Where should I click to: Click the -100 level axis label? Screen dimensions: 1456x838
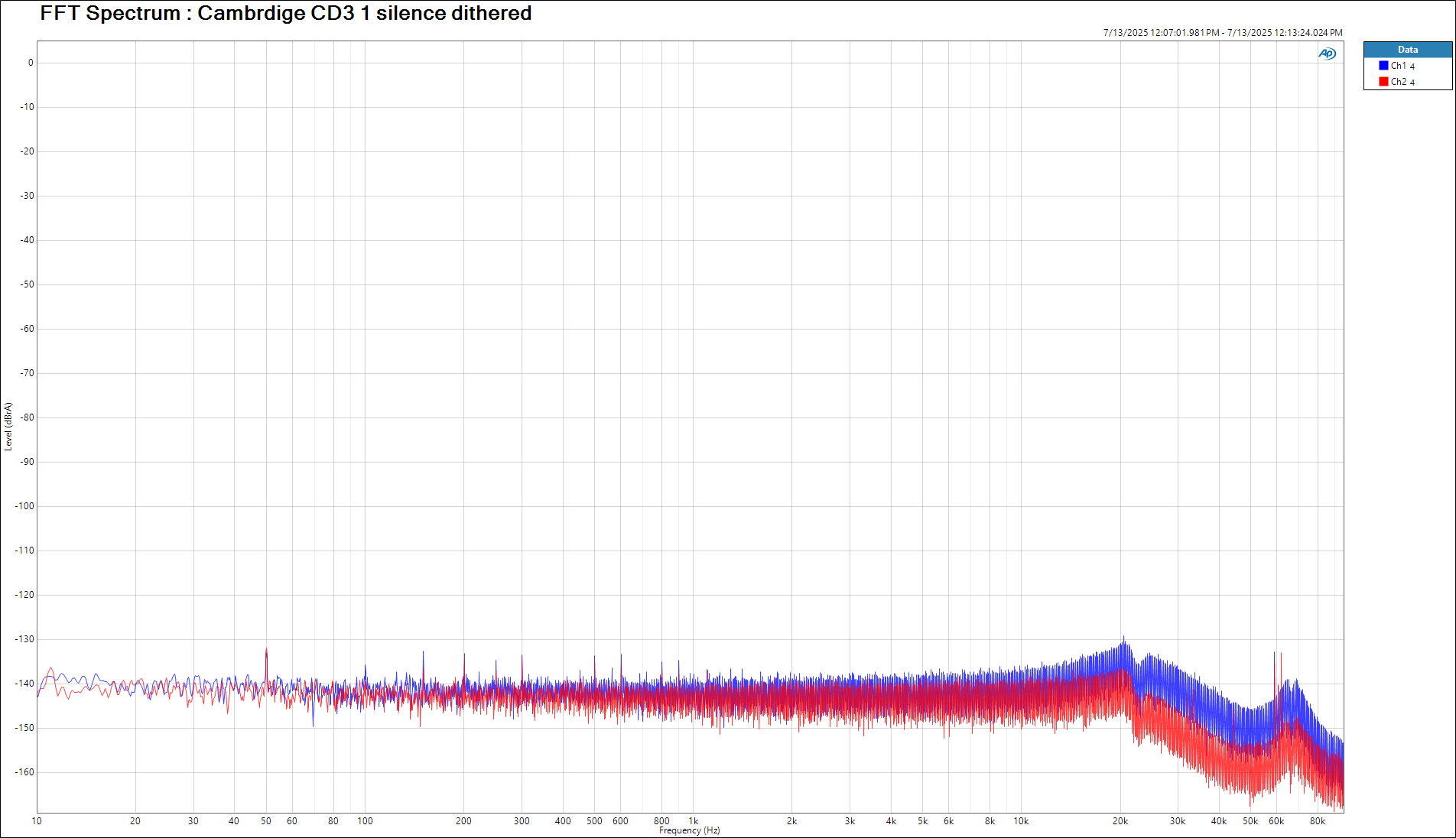coord(25,506)
